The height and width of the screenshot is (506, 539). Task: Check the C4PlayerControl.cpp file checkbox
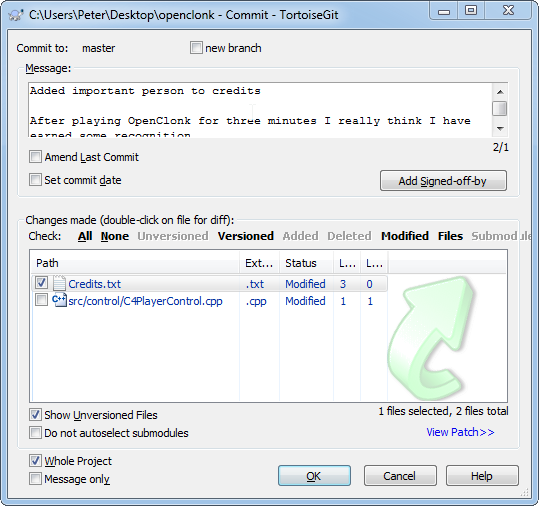click(41, 299)
